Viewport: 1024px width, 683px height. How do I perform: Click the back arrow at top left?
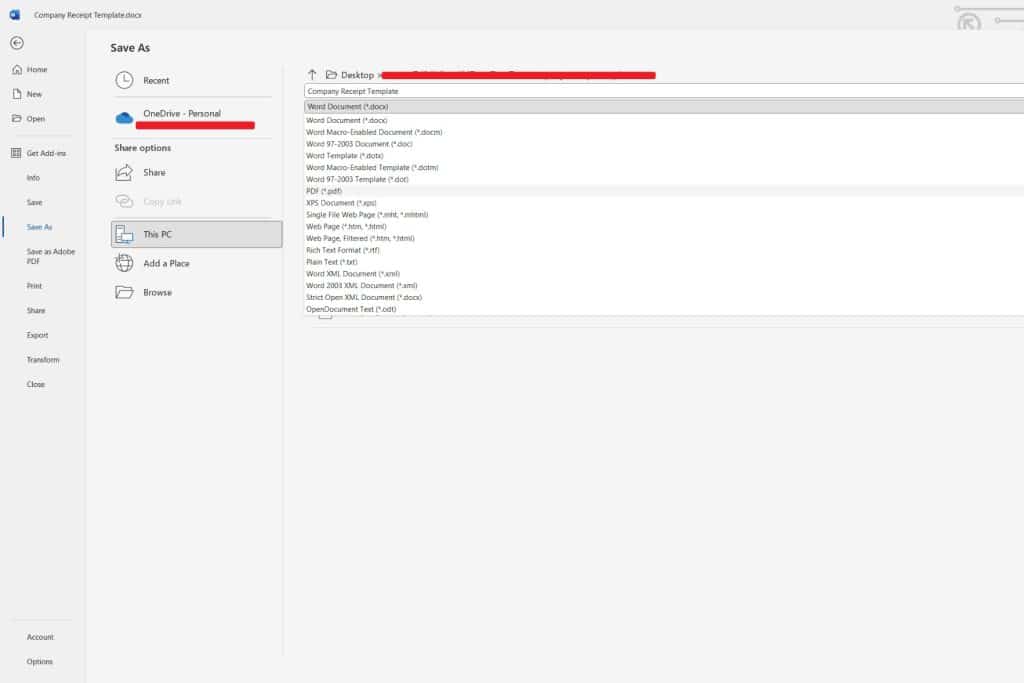pyautogui.click(x=16, y=43)
